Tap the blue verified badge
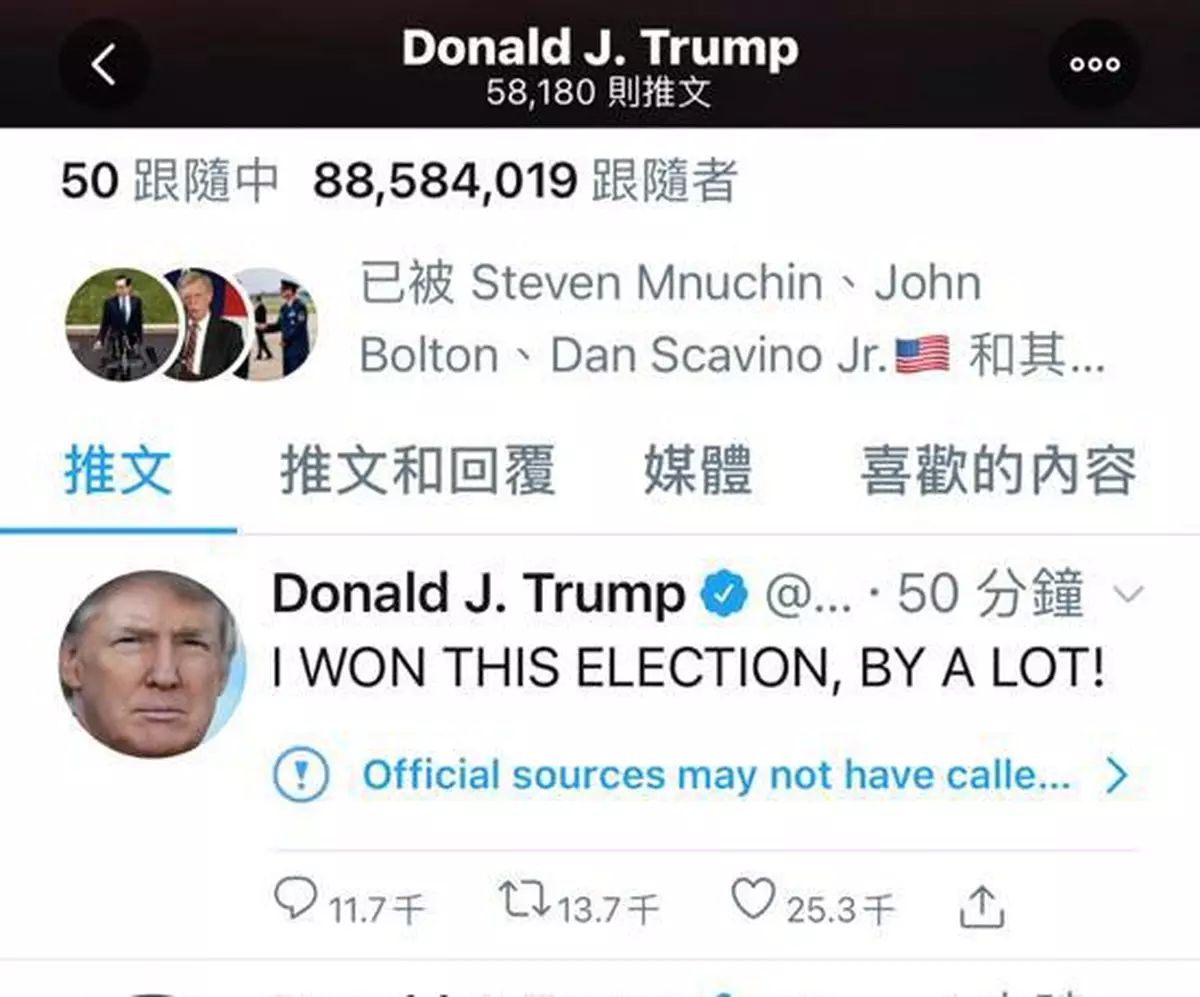 pos(723,597)
